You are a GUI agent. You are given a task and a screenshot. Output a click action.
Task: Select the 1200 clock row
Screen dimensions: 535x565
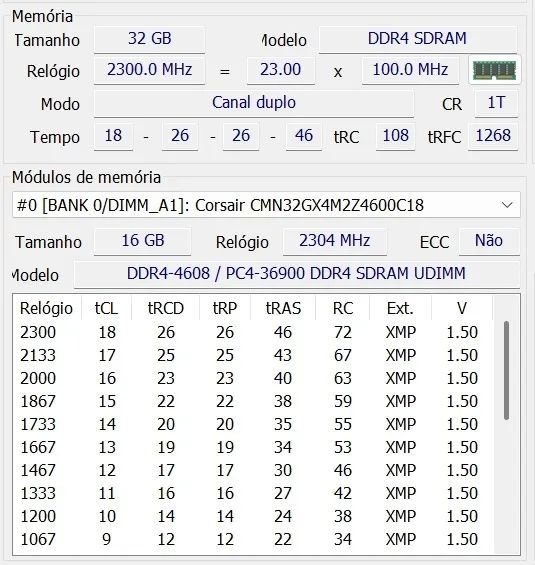pyautogui.click(x=253, y=517)
